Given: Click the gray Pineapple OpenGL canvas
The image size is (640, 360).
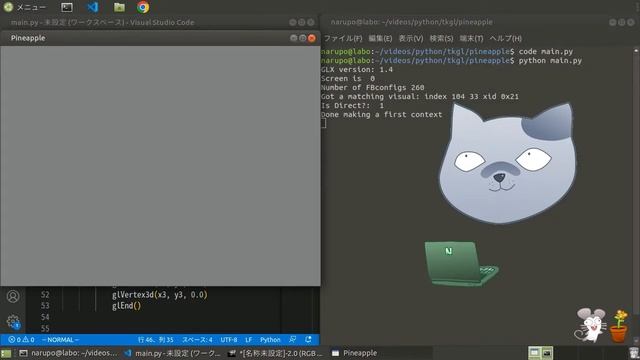Looking at the screenshot, I should point(160,165).
